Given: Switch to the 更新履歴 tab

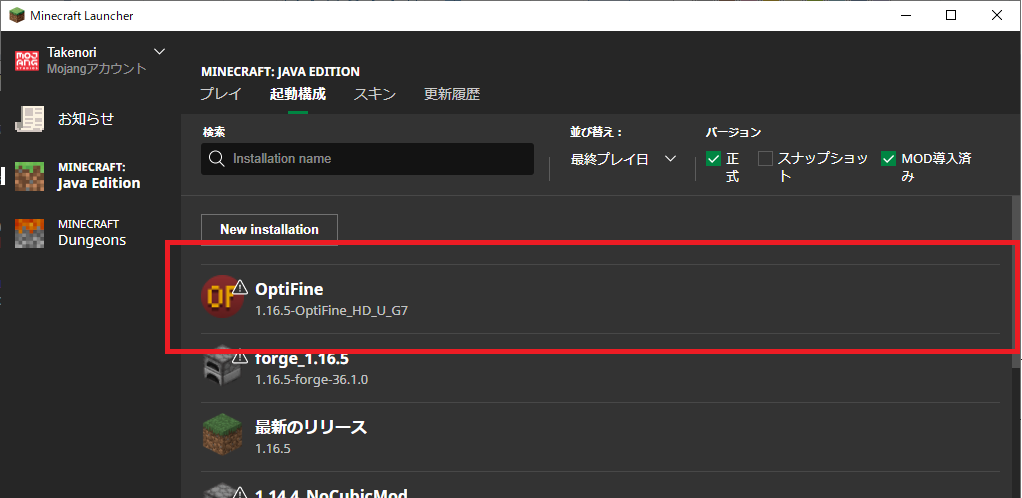Looking at the screenshot, I should point(452,94).
